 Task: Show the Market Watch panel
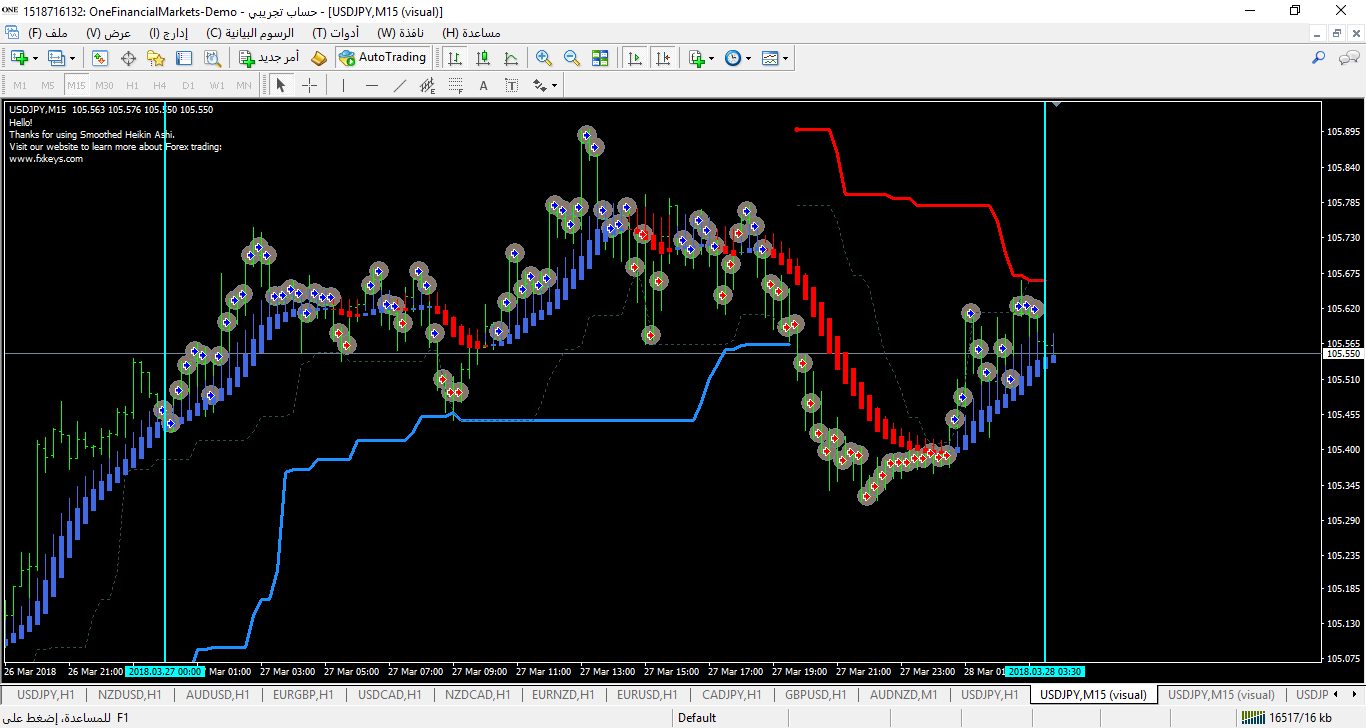coord(100,58)
